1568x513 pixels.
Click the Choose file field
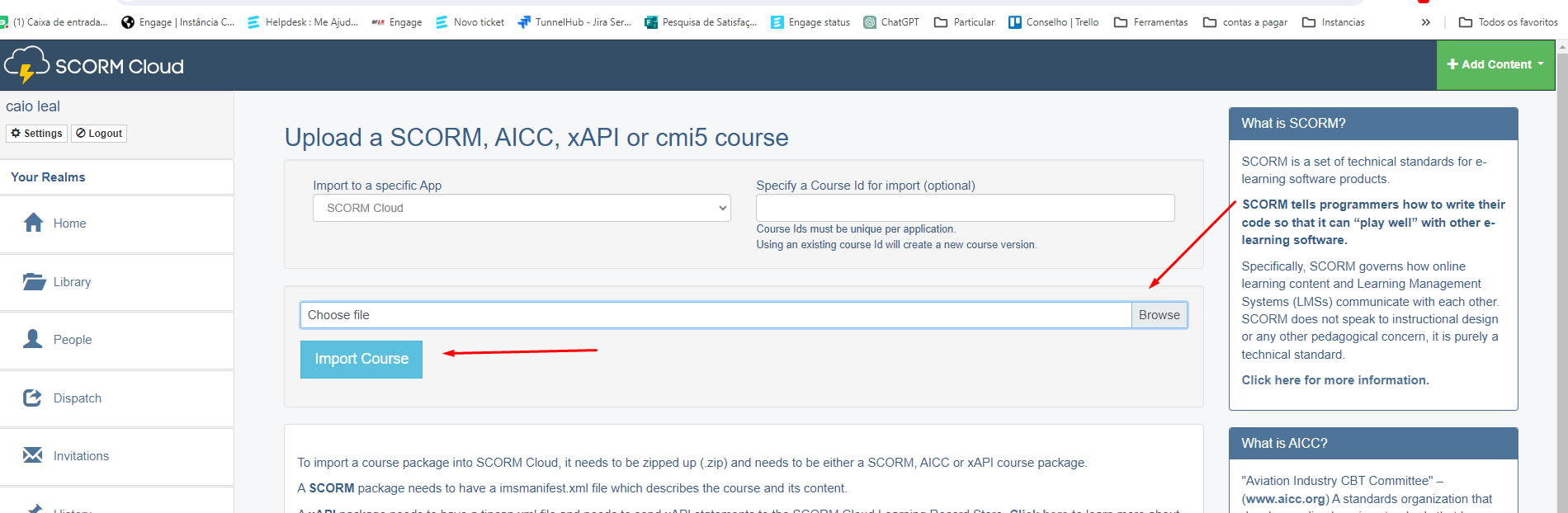pos(716,315)
